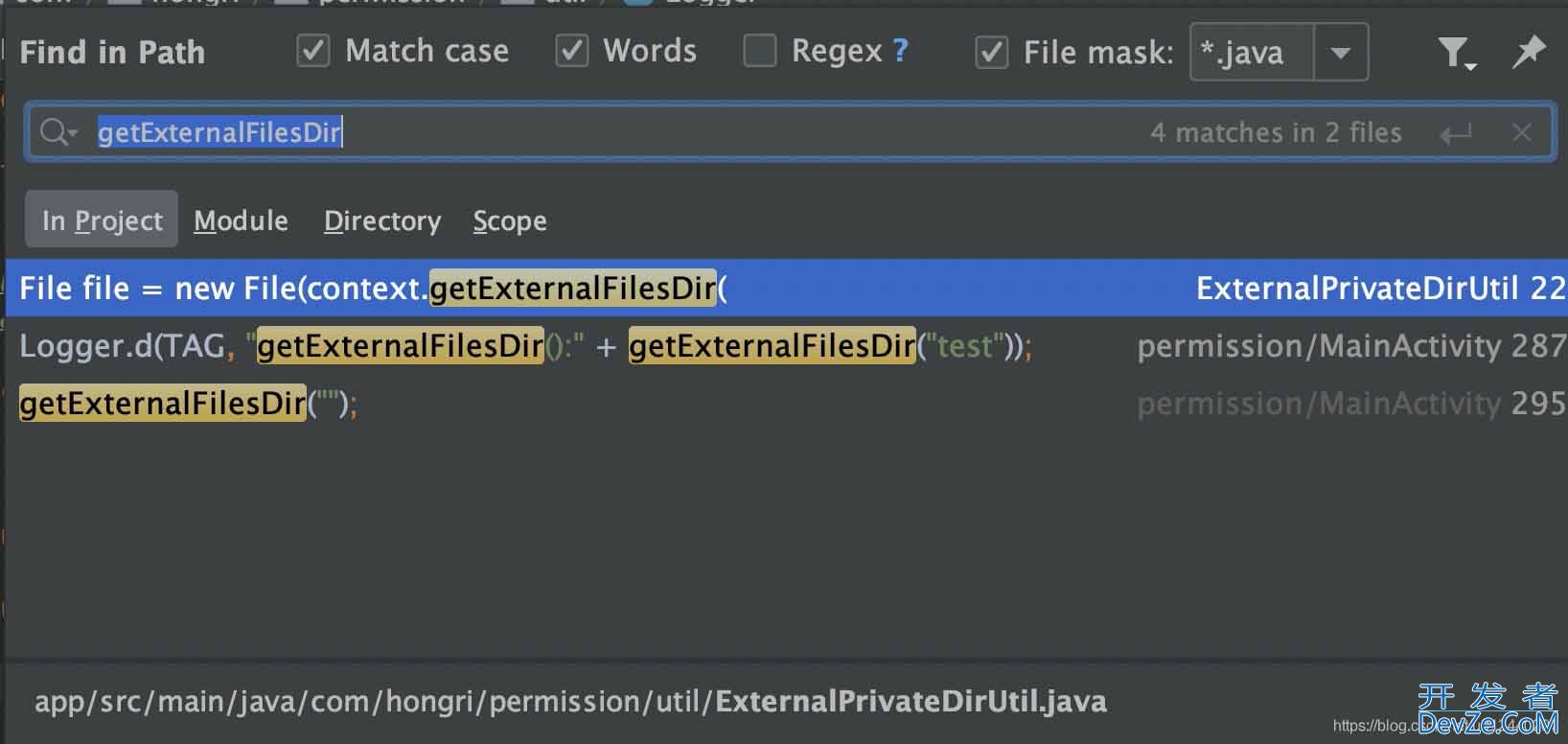1568x744 pixels.
Task: Select the MainActivity 295 result row
Action: point(786,403)
